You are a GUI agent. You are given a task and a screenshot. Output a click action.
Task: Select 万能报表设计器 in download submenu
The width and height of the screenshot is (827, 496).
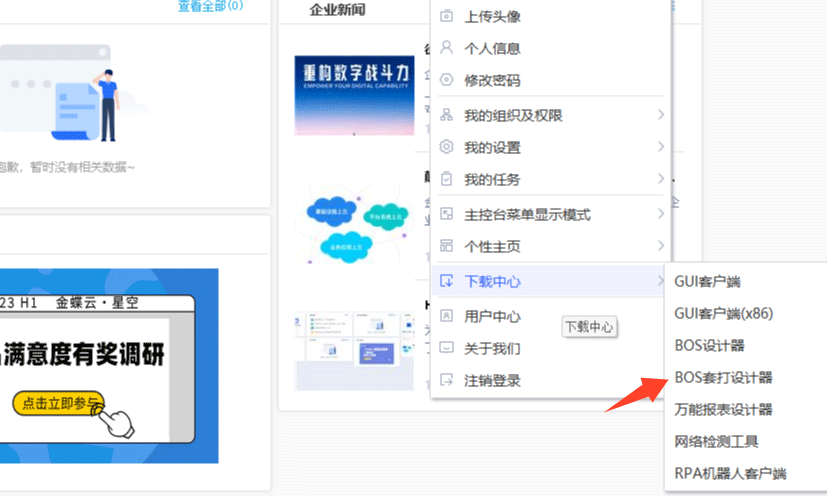coord(724,409)
